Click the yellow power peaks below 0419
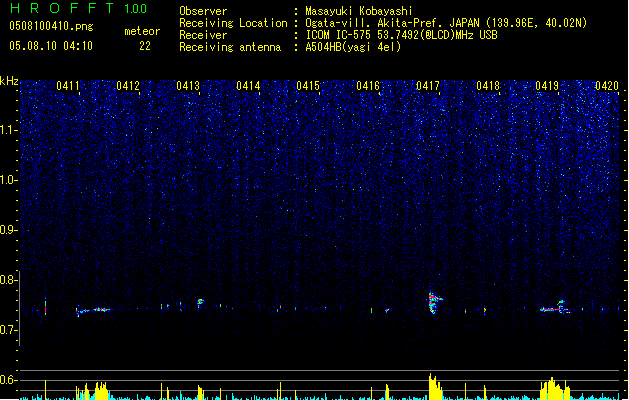This screenshot has height=400, width=629. [555, 388]
